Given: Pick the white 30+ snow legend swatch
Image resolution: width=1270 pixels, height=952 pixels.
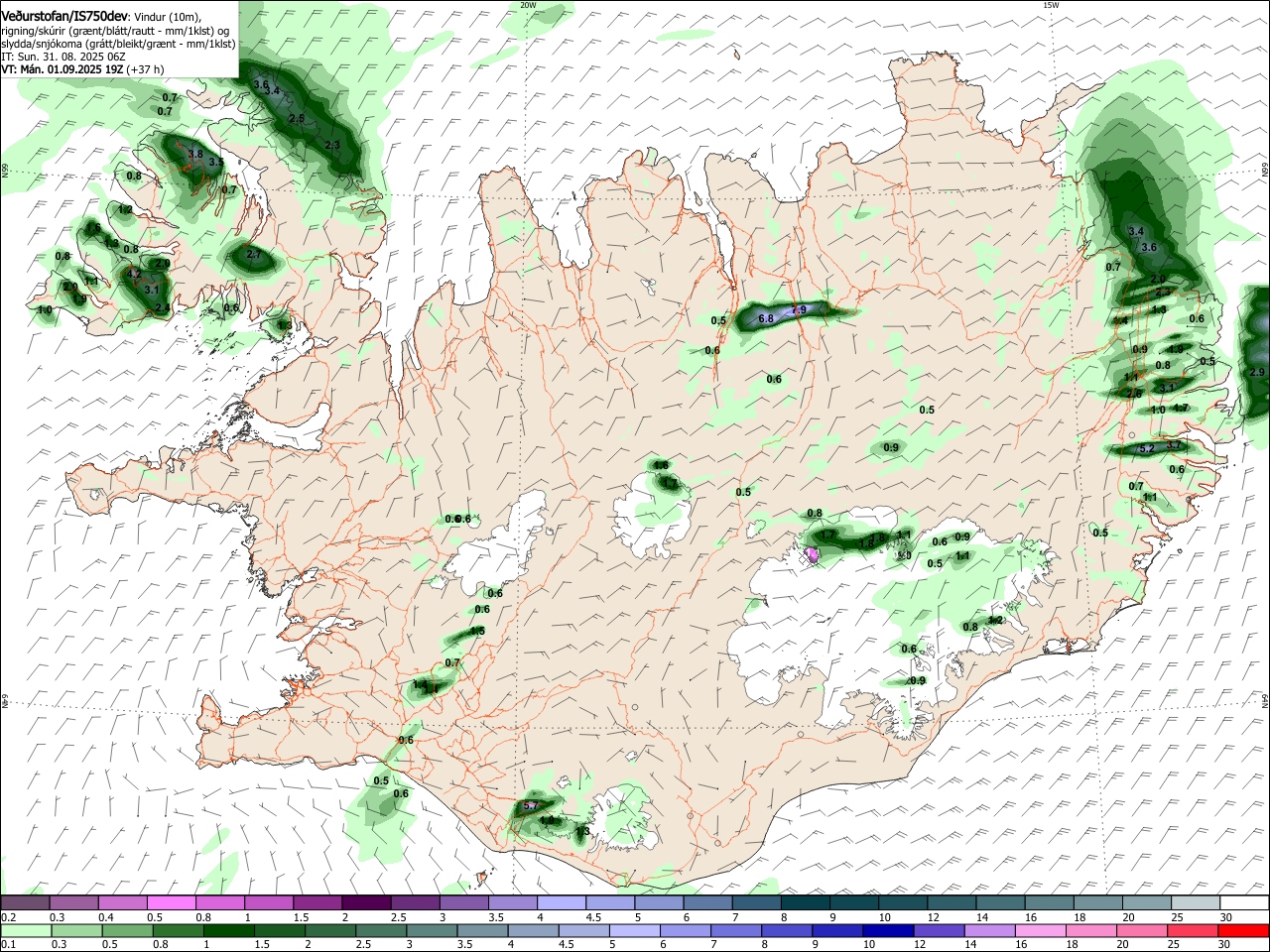Looking at the screenshot, I should point(1244,902).
